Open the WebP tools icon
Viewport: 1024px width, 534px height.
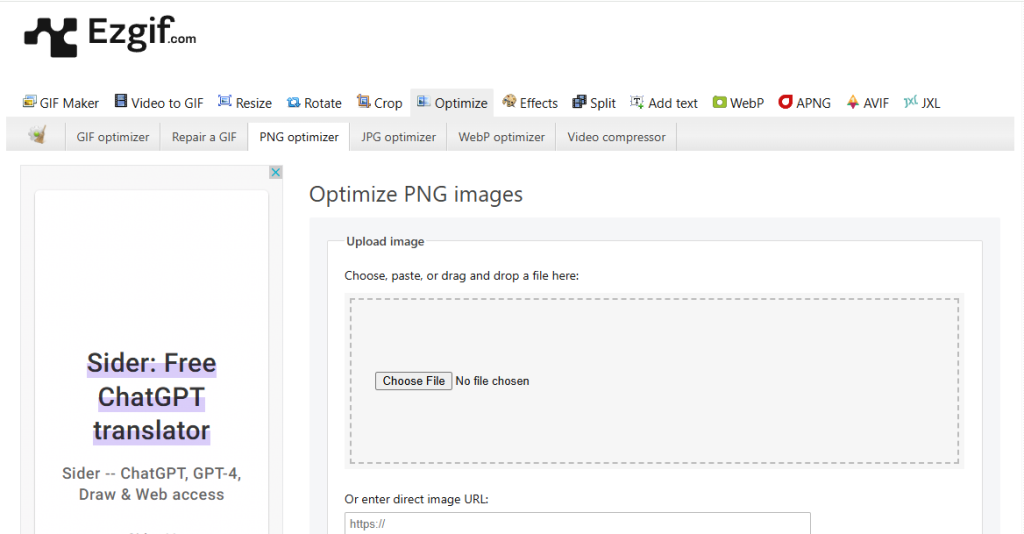click(719, 102)
